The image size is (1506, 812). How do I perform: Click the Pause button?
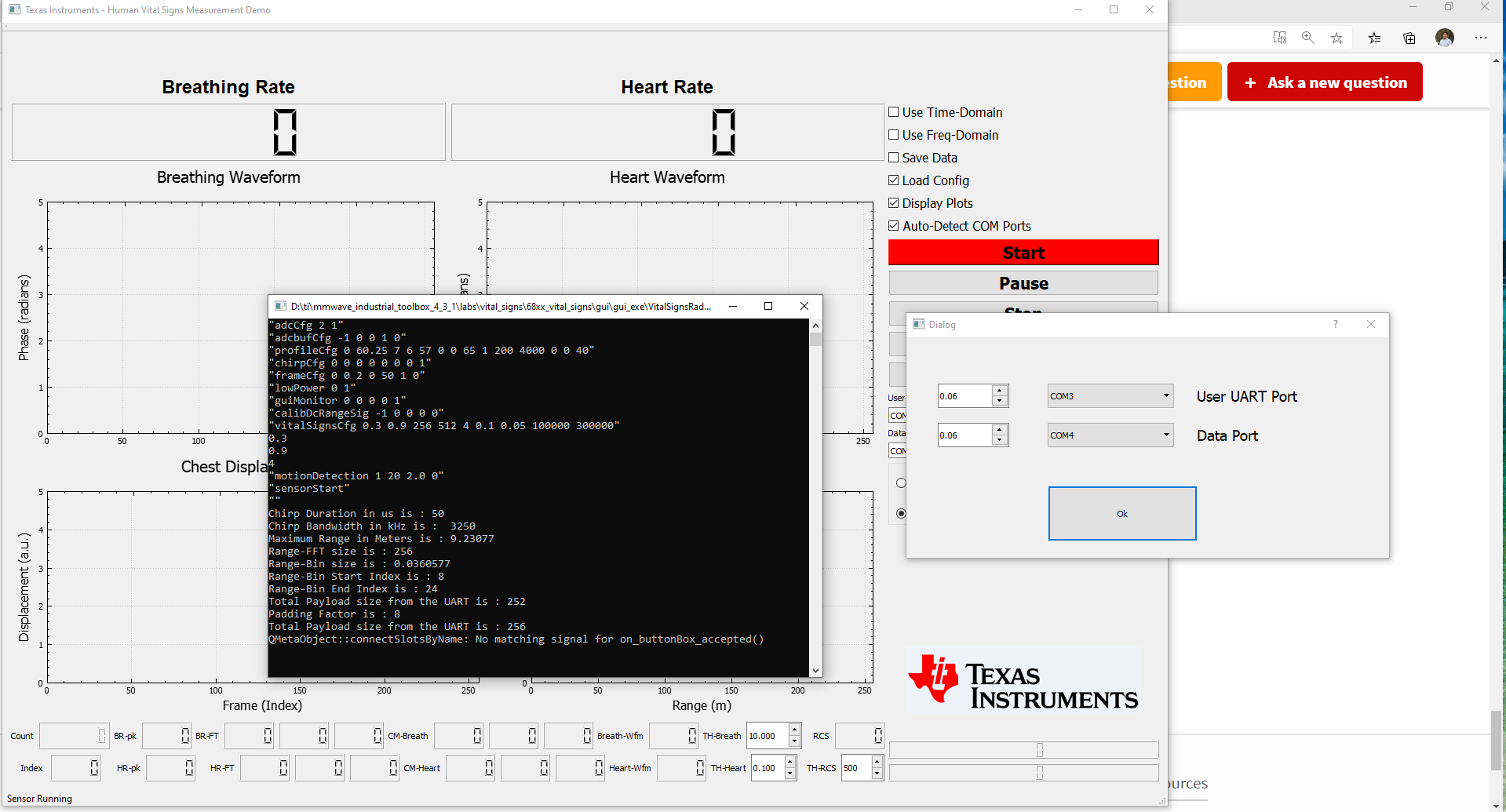click(1023, 283)
